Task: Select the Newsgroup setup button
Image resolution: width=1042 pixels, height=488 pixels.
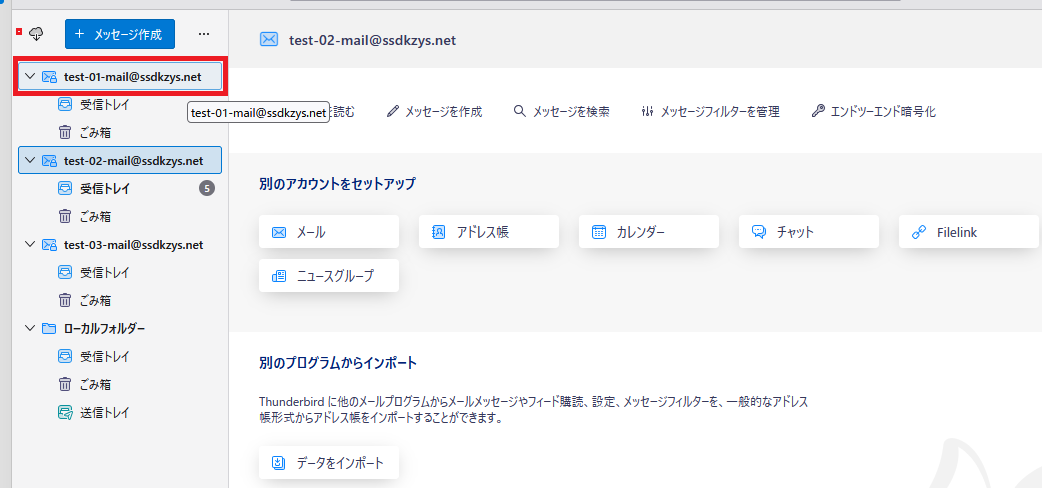Action: (328, 276)
